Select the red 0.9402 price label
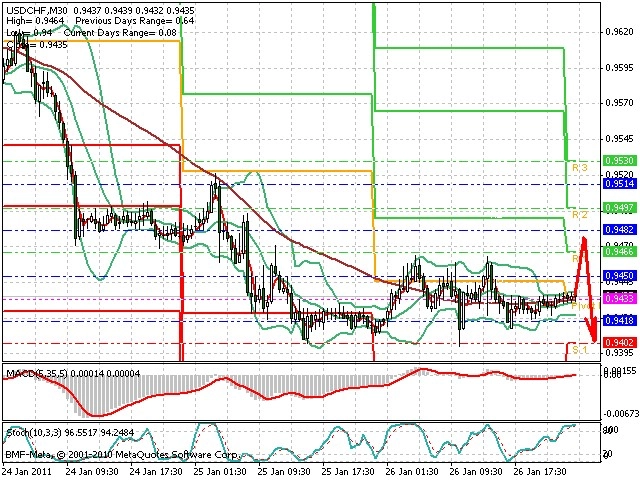Image resolution: width=640 pixels, height=480 pixels. pos(620,342)
